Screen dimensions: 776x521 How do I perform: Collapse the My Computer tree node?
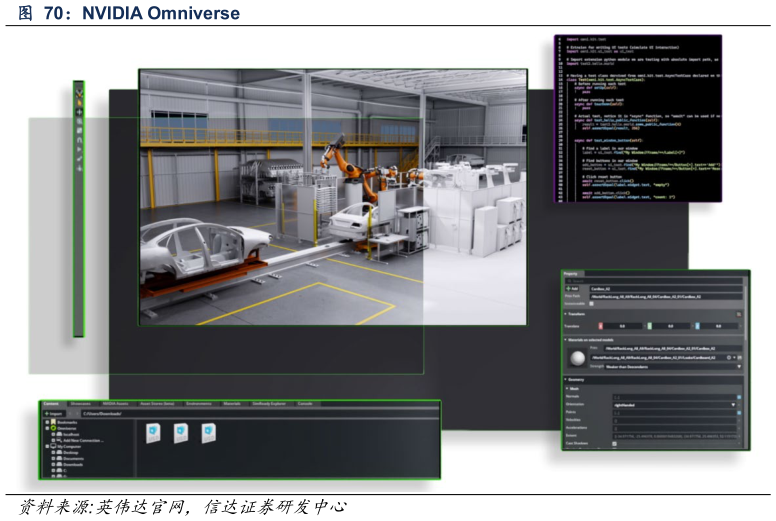(x=47, y=446)
